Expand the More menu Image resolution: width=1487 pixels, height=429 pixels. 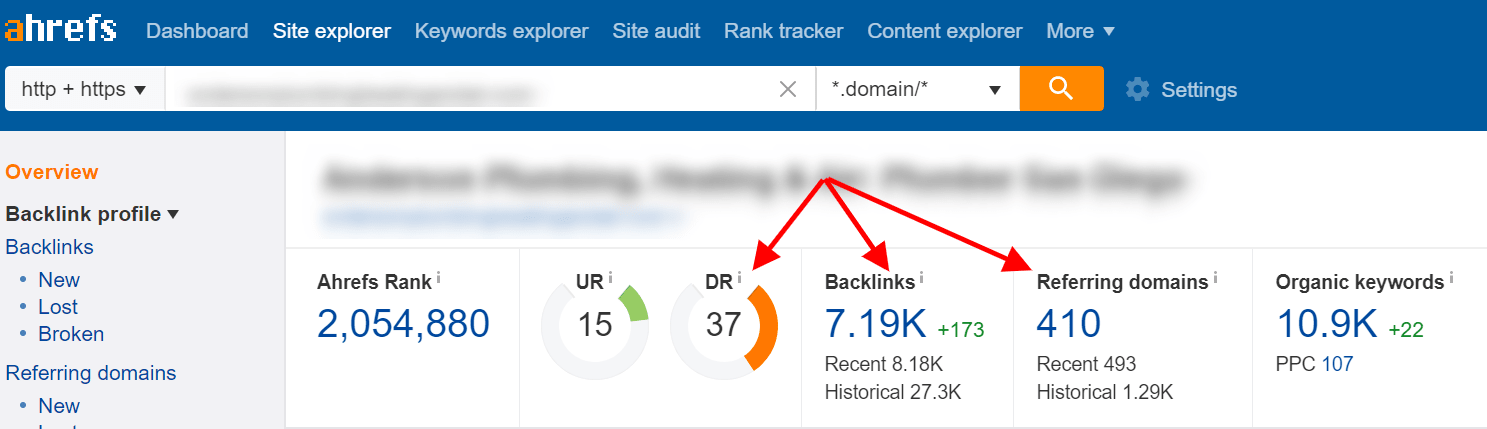pos(1081,31)
